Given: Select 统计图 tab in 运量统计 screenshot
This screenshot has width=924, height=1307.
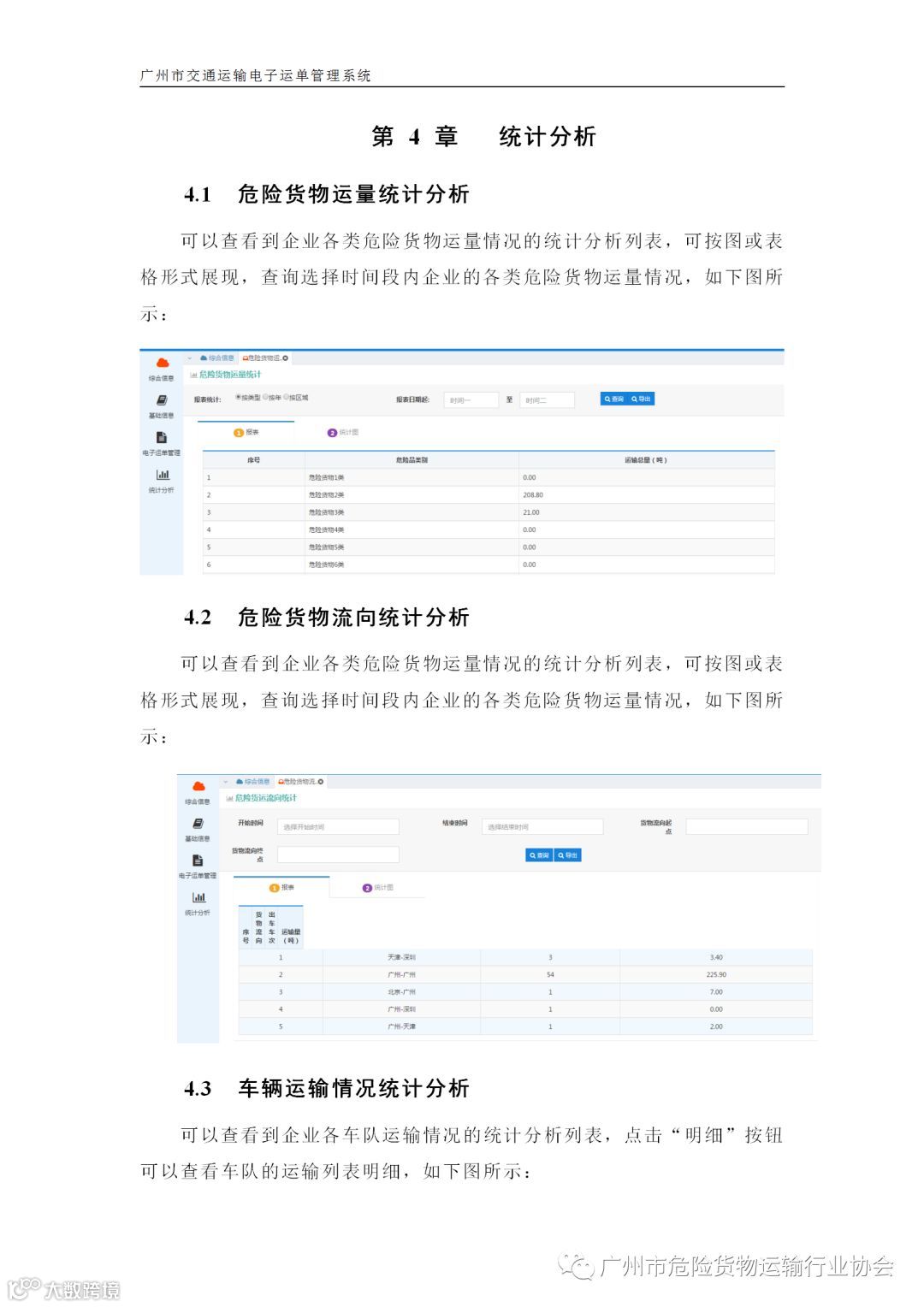Looking at the screenshot, I should 343,433.
